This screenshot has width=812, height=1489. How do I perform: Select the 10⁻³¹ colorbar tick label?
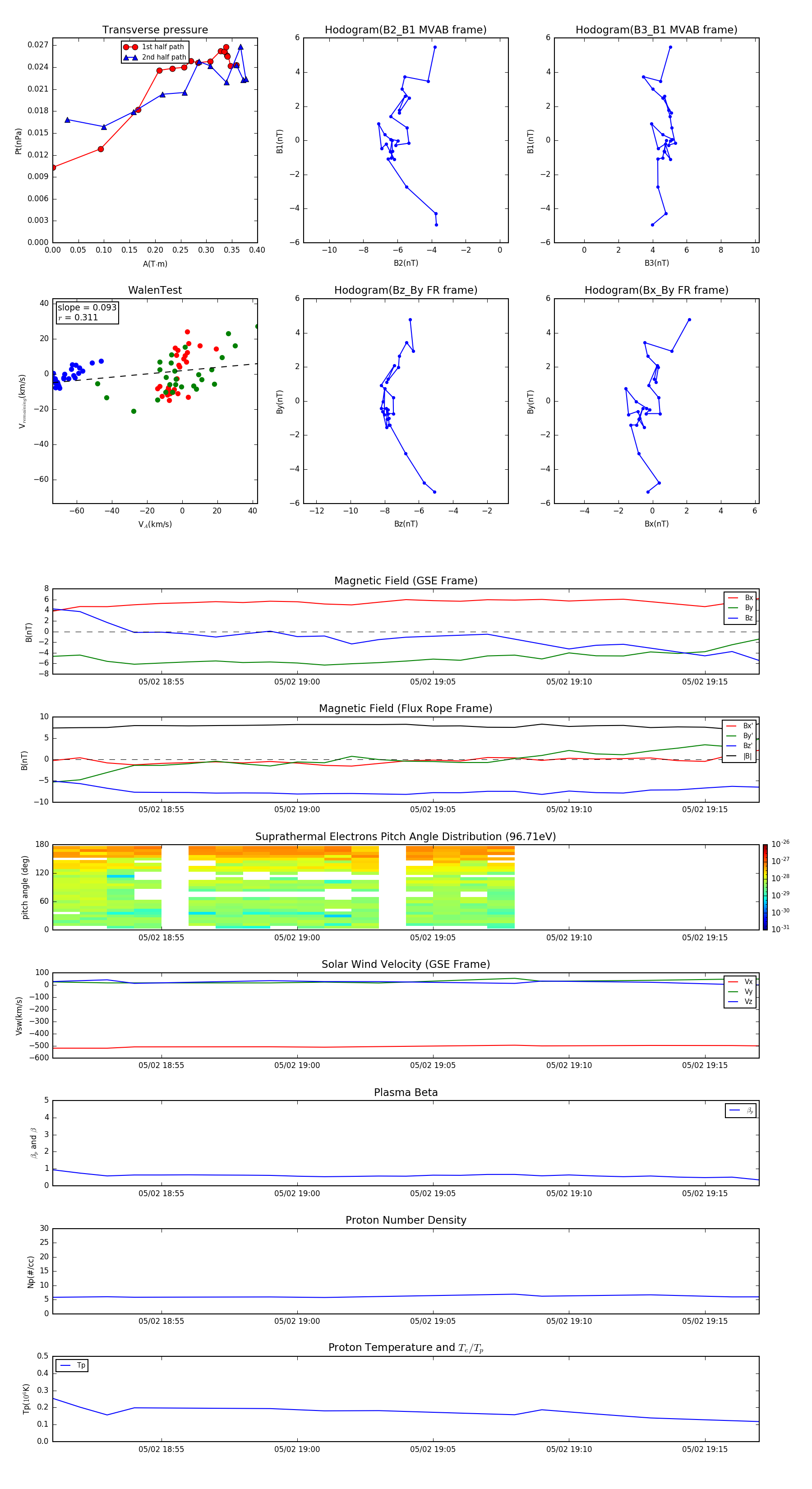[780, 929]
